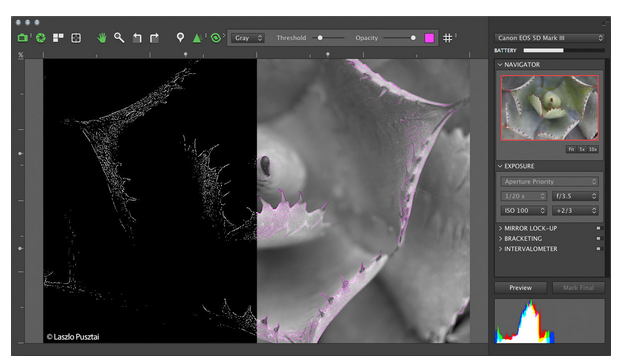The width and height of the screenshot is (620, 364).
Task: Click the 5x zoom button in Navigator
Action: click(x=582, y=149)
